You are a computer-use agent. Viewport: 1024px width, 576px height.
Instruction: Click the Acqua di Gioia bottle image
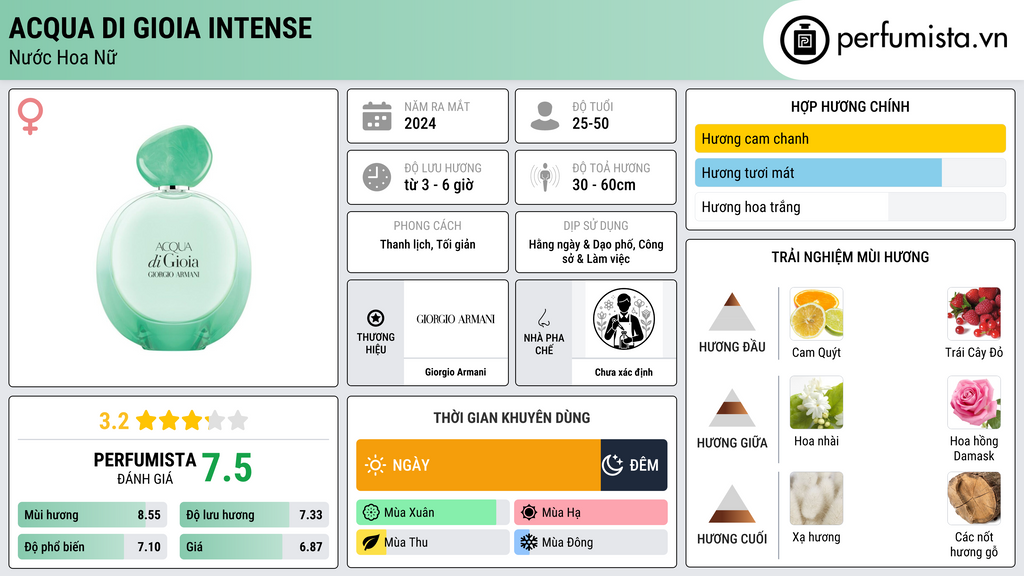pos(174,238)
